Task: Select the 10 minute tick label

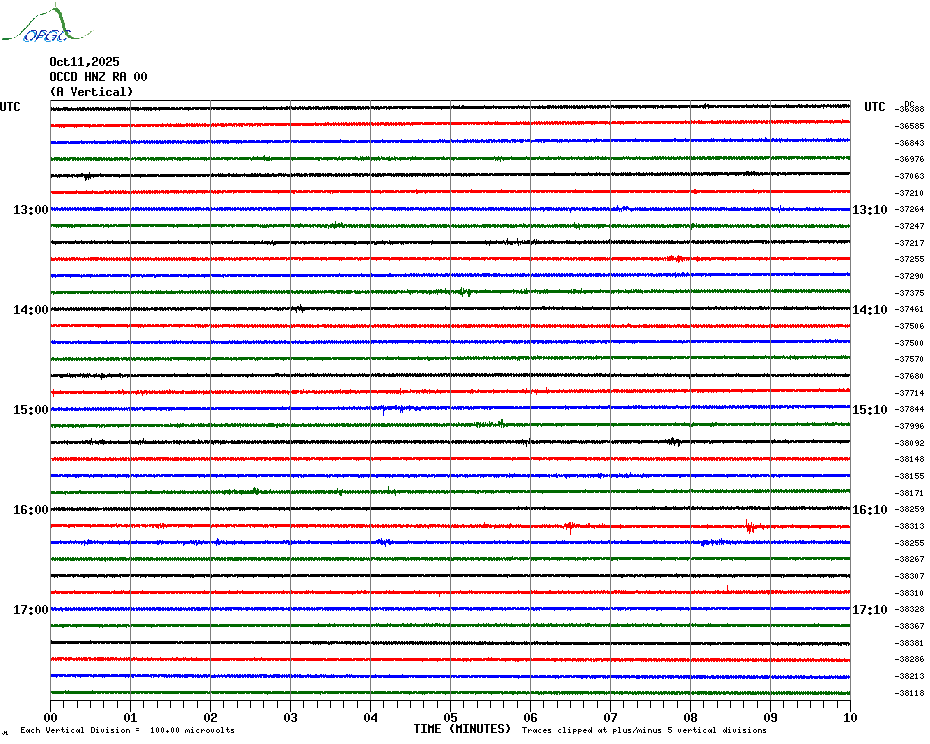Action: coord(849,717)
